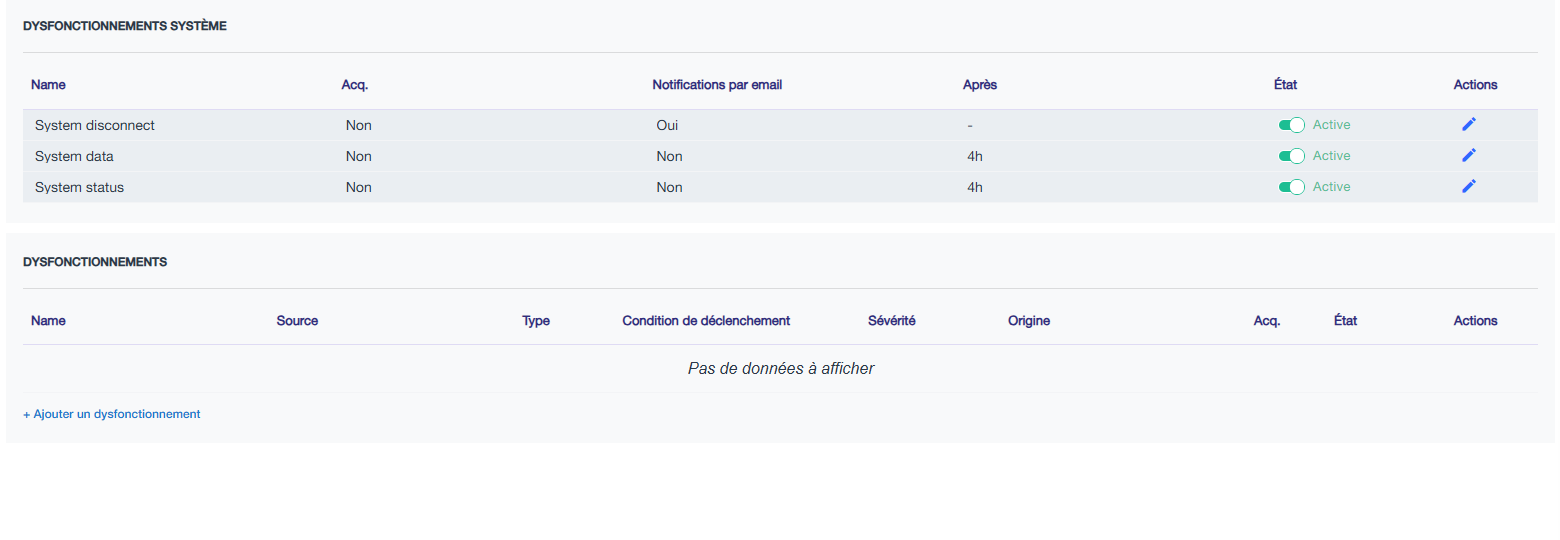Screen dimensions: 1560x540
Task: Click pencil icon for System data
Action: [x=1468, y=155]
